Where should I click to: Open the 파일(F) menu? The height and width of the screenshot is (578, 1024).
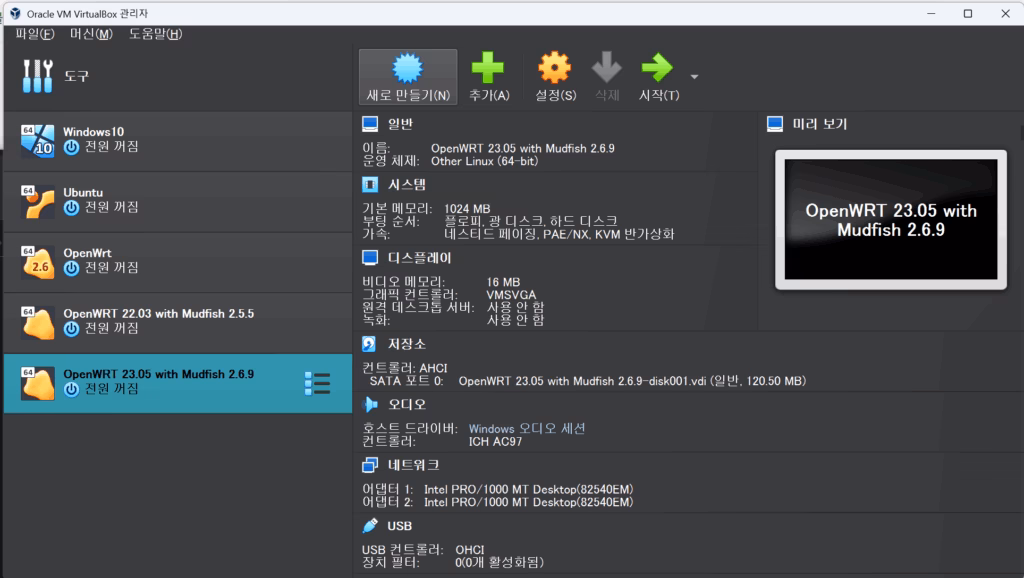pos(35,34)
